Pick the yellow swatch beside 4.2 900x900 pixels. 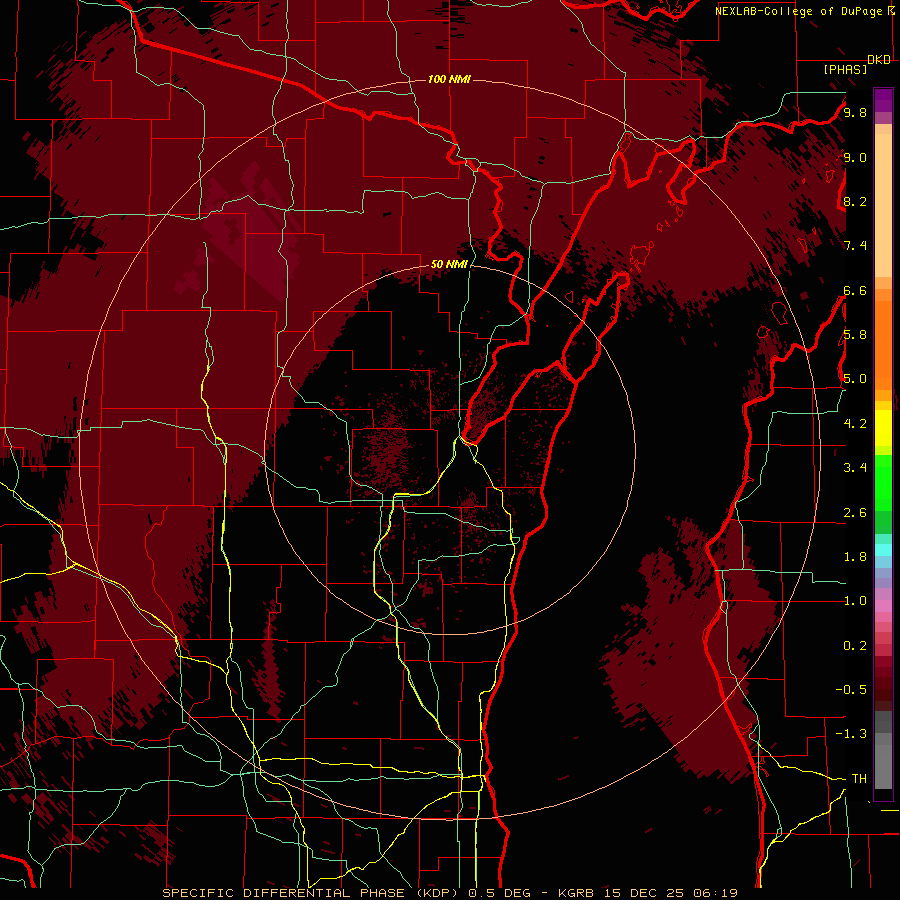[x=883, y=428]
